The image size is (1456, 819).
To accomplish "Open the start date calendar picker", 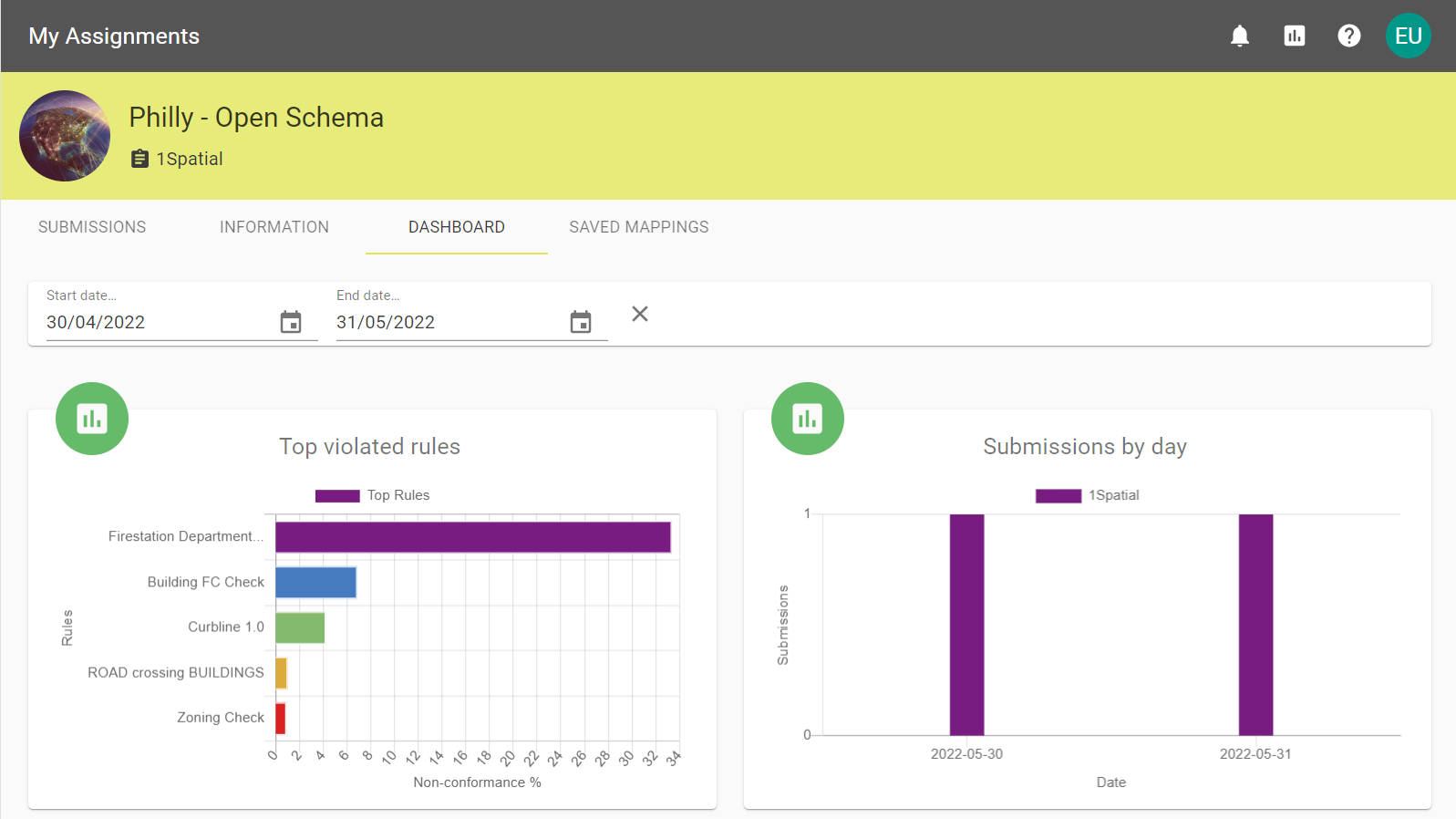I will [x=291, y=322].
